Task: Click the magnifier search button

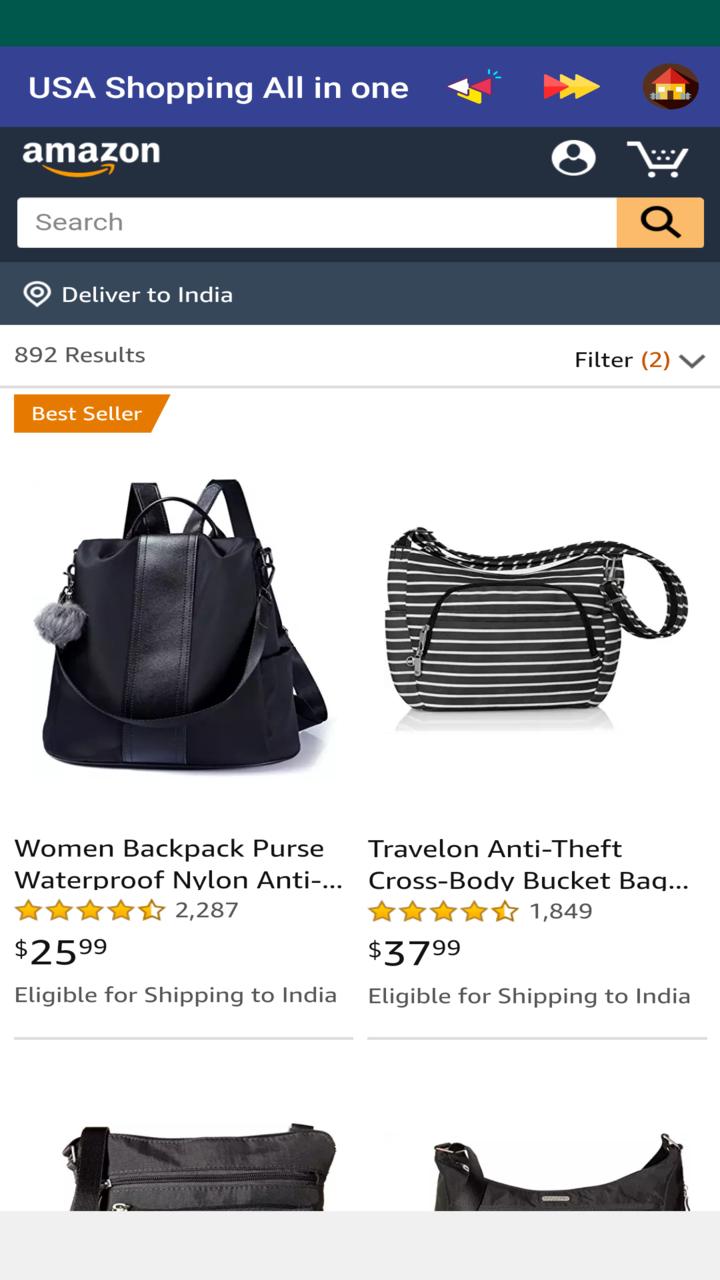Action: click(x=660, y=222)
